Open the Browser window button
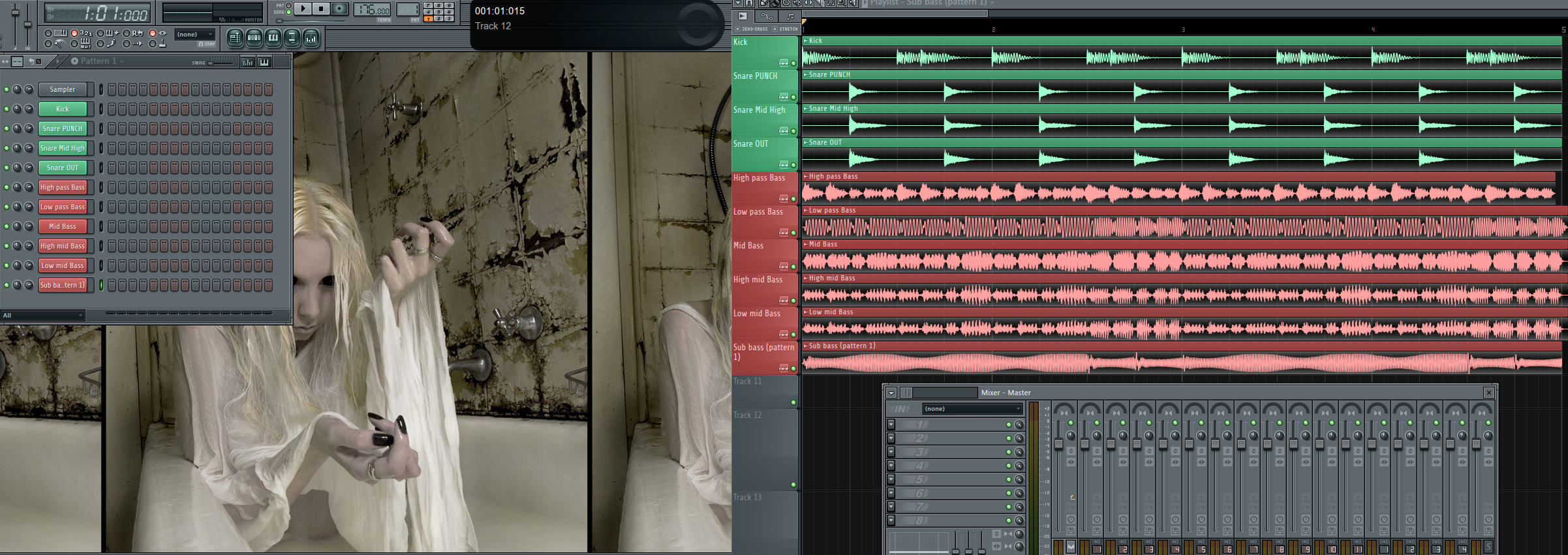This screenshot has height=555, width=1568. (x=292, y=38)
